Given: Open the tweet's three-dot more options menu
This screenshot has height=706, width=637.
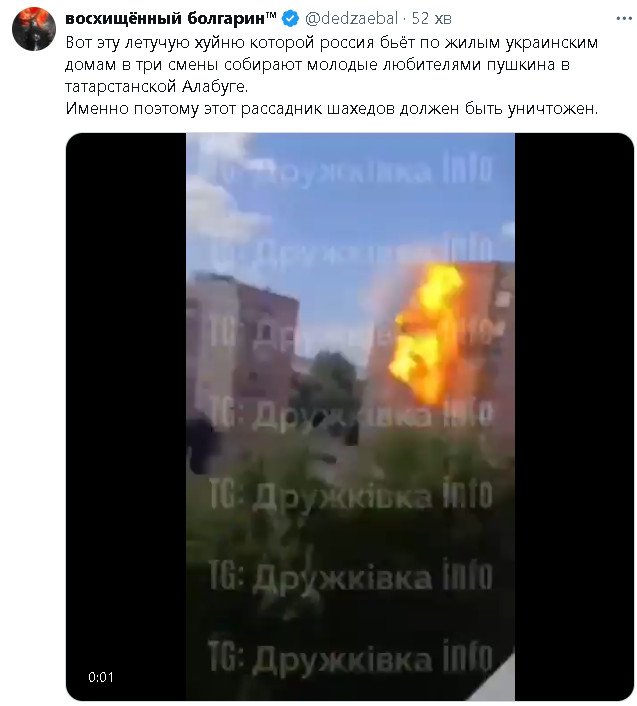Looking at the screenshot, I should coord(623,18).
